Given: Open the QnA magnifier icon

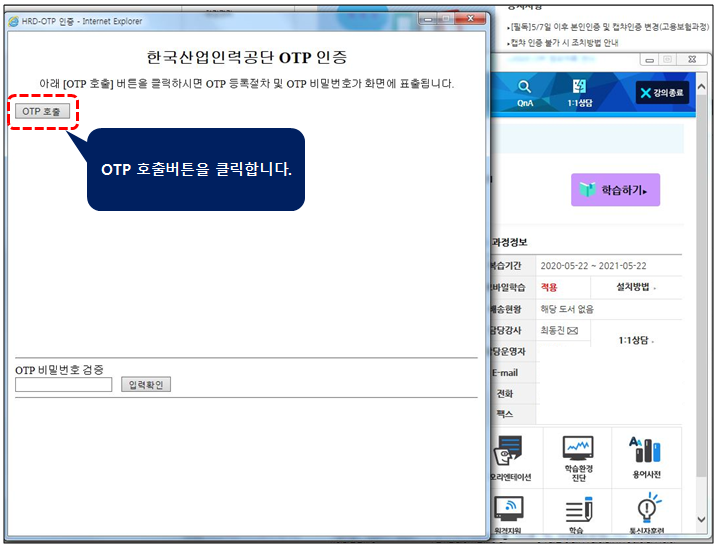Looking at the screenshot, I should click(x=525, y=90).
